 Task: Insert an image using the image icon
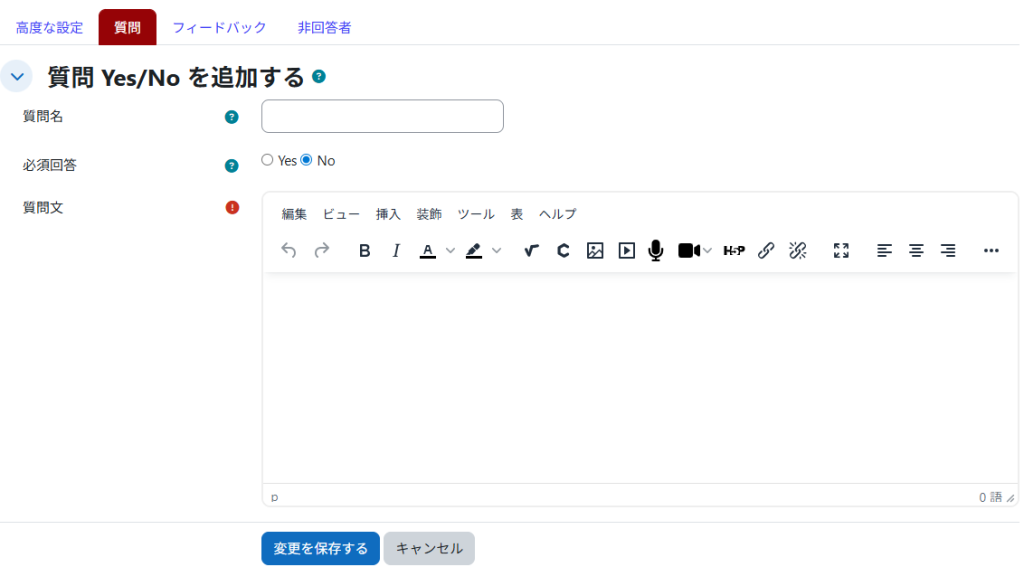[595, 251]
